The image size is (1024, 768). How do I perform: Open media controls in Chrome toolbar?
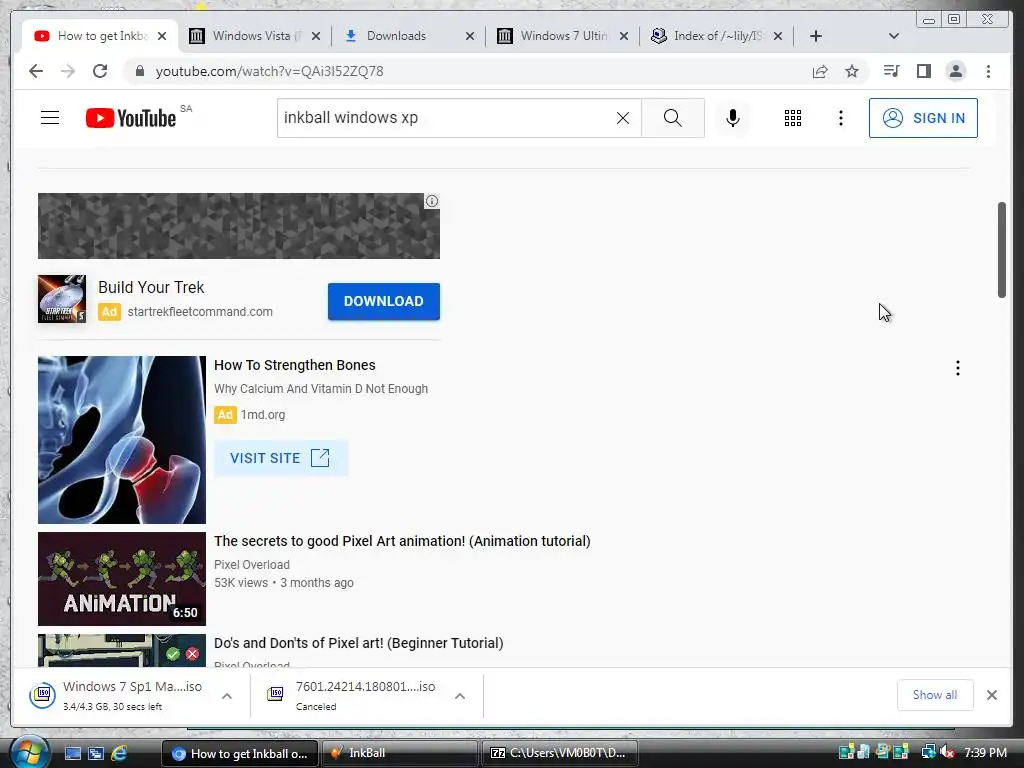pos(891,71)
